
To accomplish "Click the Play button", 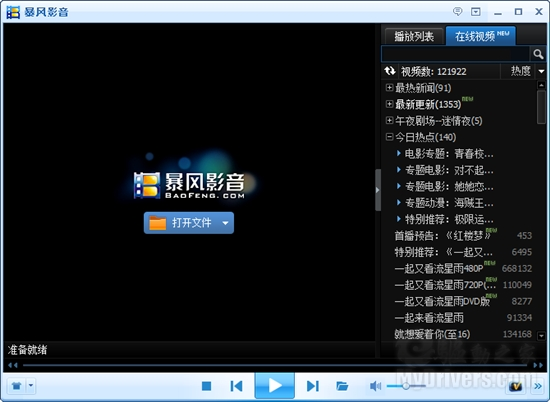I will point(274,386).
